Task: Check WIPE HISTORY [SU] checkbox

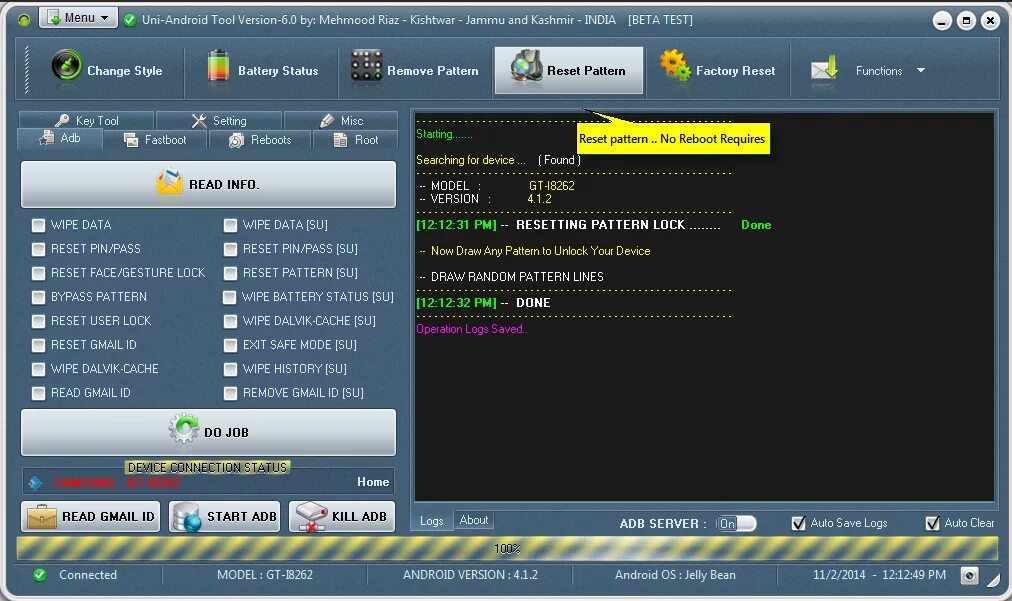Action: click(230, 369)
